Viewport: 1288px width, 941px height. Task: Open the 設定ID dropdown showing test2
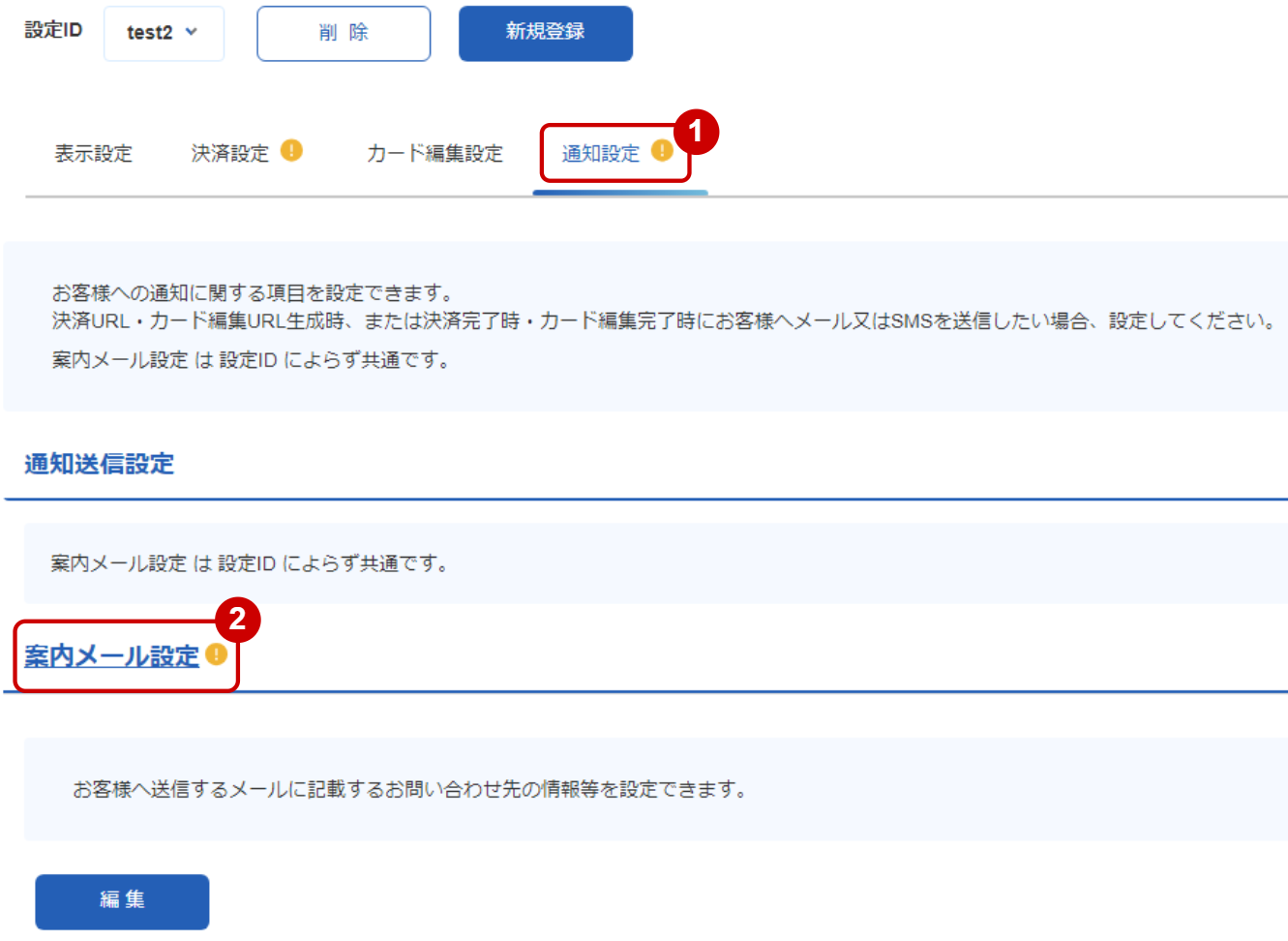164,33
